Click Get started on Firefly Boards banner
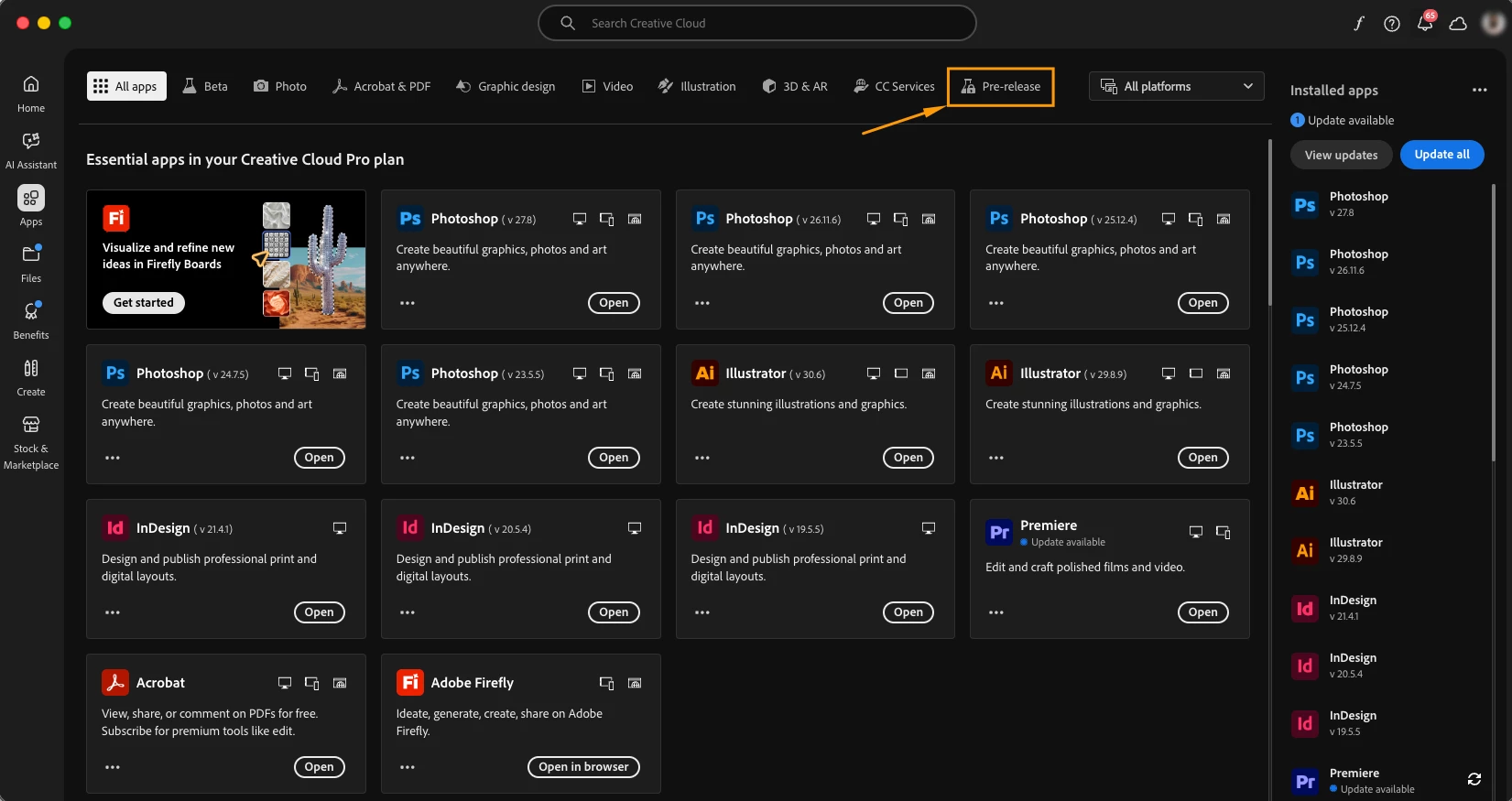 (144, 303)
